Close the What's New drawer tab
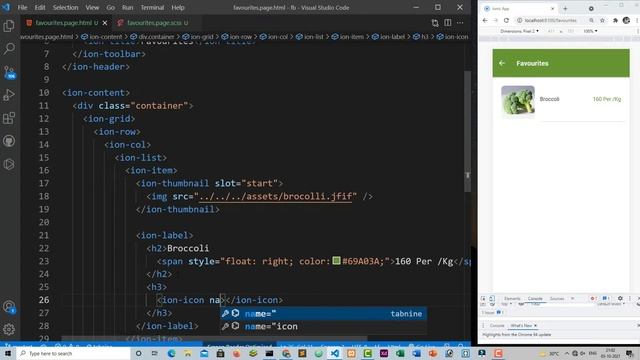This screenshot has width=640, height=360. pos(535,326)
